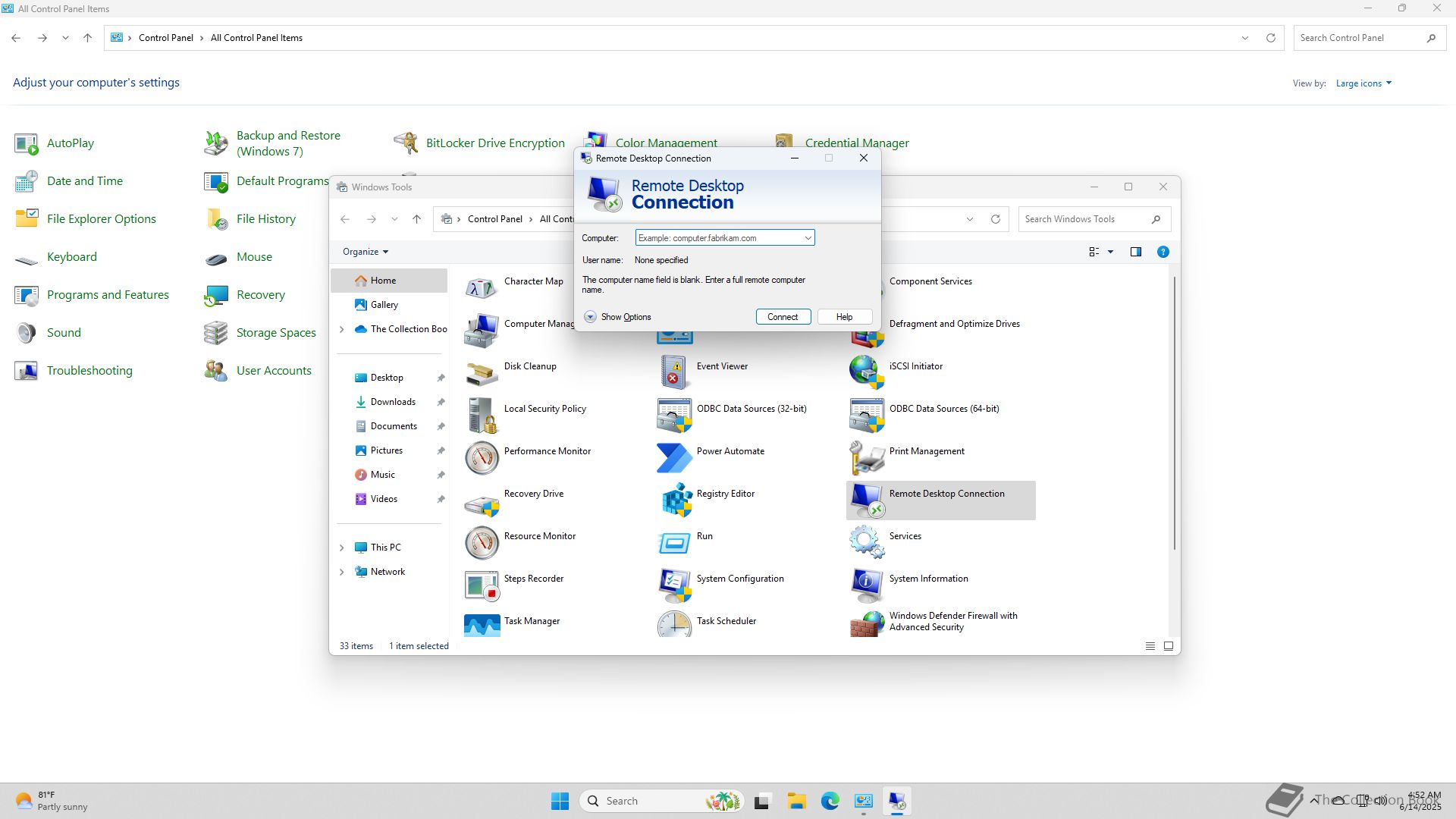Screen dimensions: 1456x819
Task: Launch the Event Viewer icon
Action: tap(674, 372)
